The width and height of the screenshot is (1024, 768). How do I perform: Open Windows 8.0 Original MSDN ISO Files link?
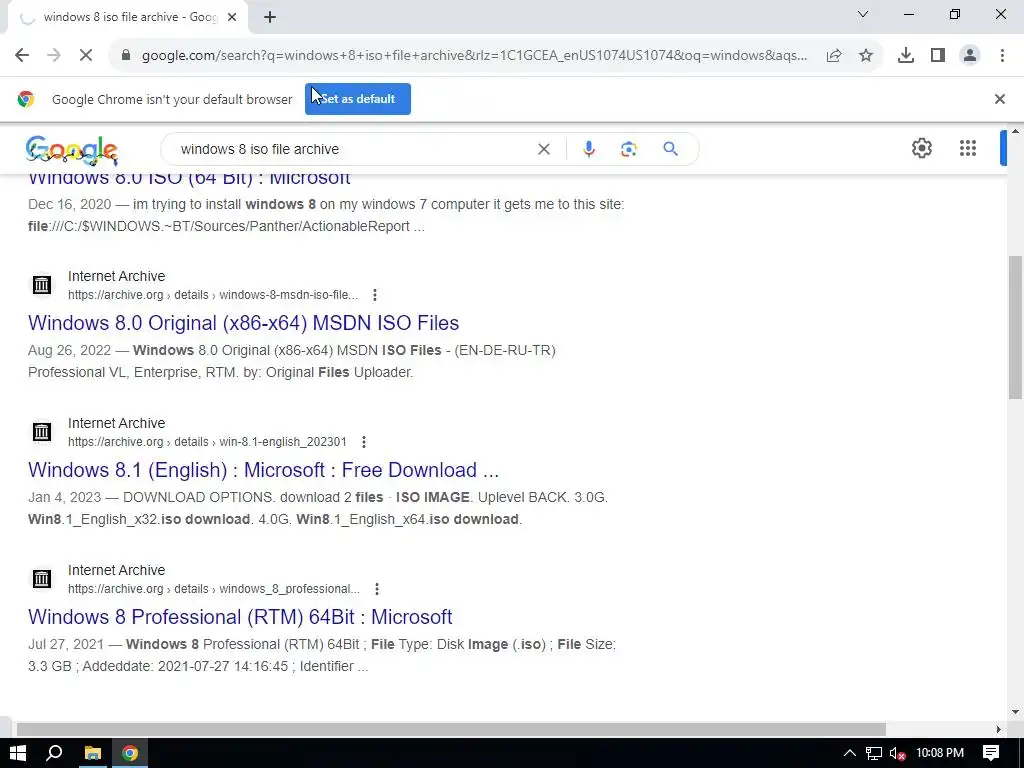pos(244,323)
